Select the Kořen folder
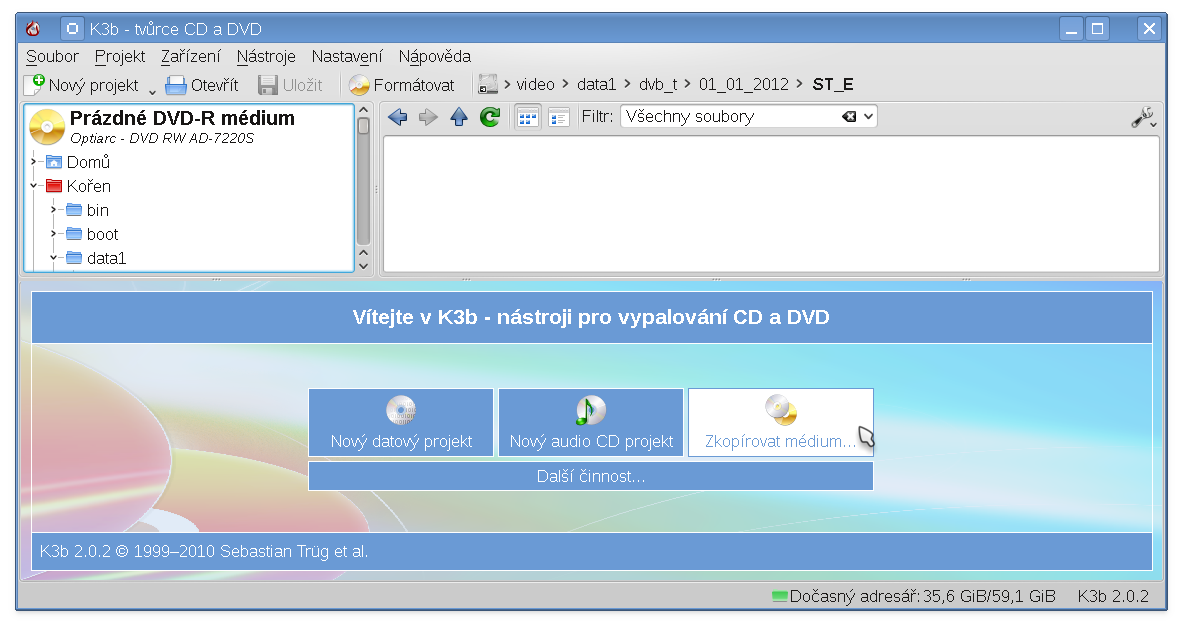This screenshot has height=629, width=1183. coord(78,186)
